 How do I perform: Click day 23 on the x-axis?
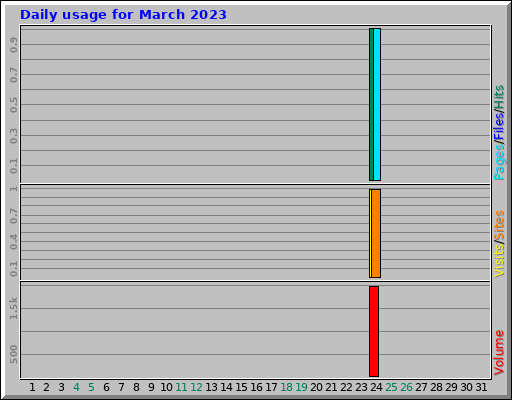(x=361, y=387)
